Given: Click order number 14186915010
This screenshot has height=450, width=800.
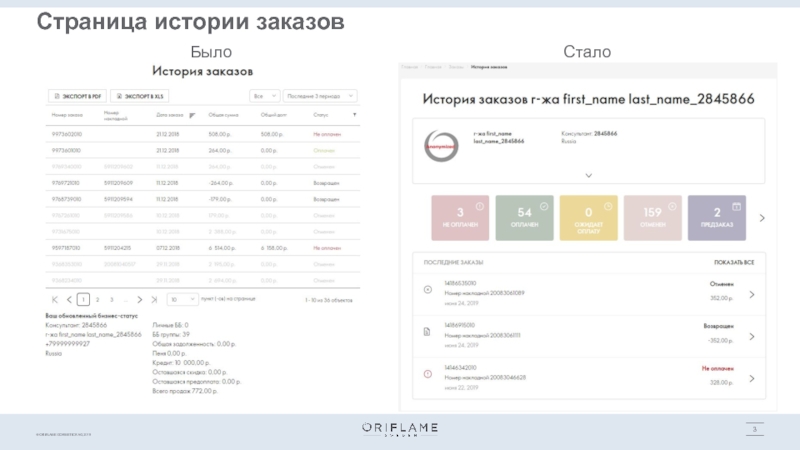Looking at the screenshot, I should (460, 325).
